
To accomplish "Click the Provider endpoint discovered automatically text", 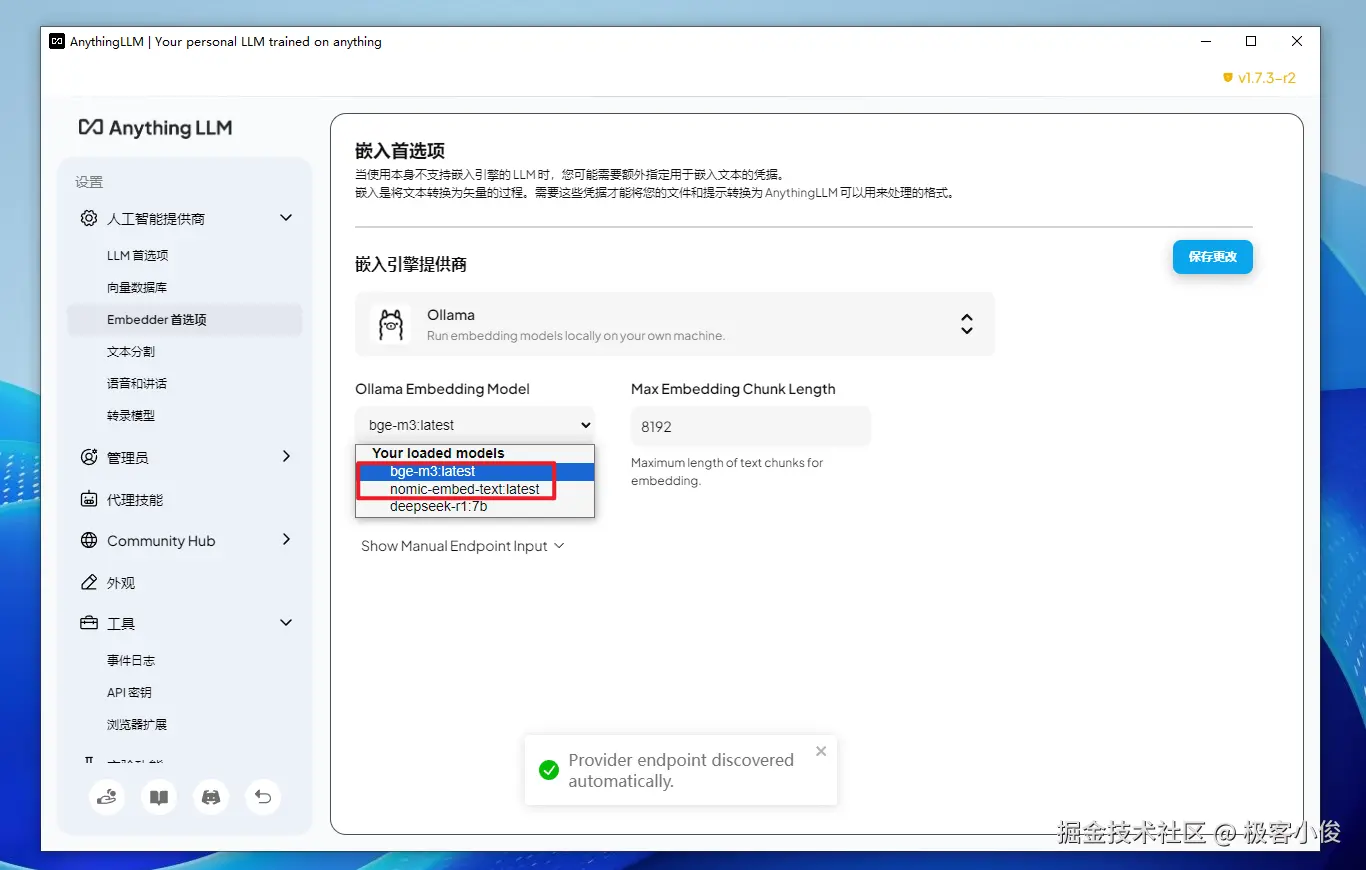I will pyautogui.click(x=681, y=770).
